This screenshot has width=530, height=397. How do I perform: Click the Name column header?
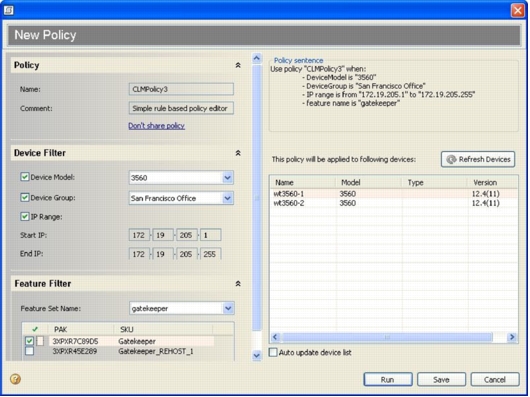tap(303, 182)
